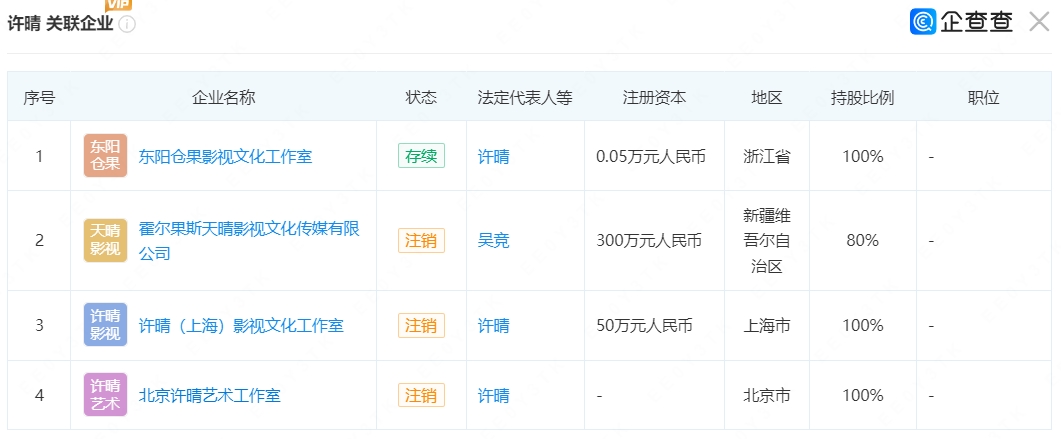Click the 浙江省 region cell

767,157
